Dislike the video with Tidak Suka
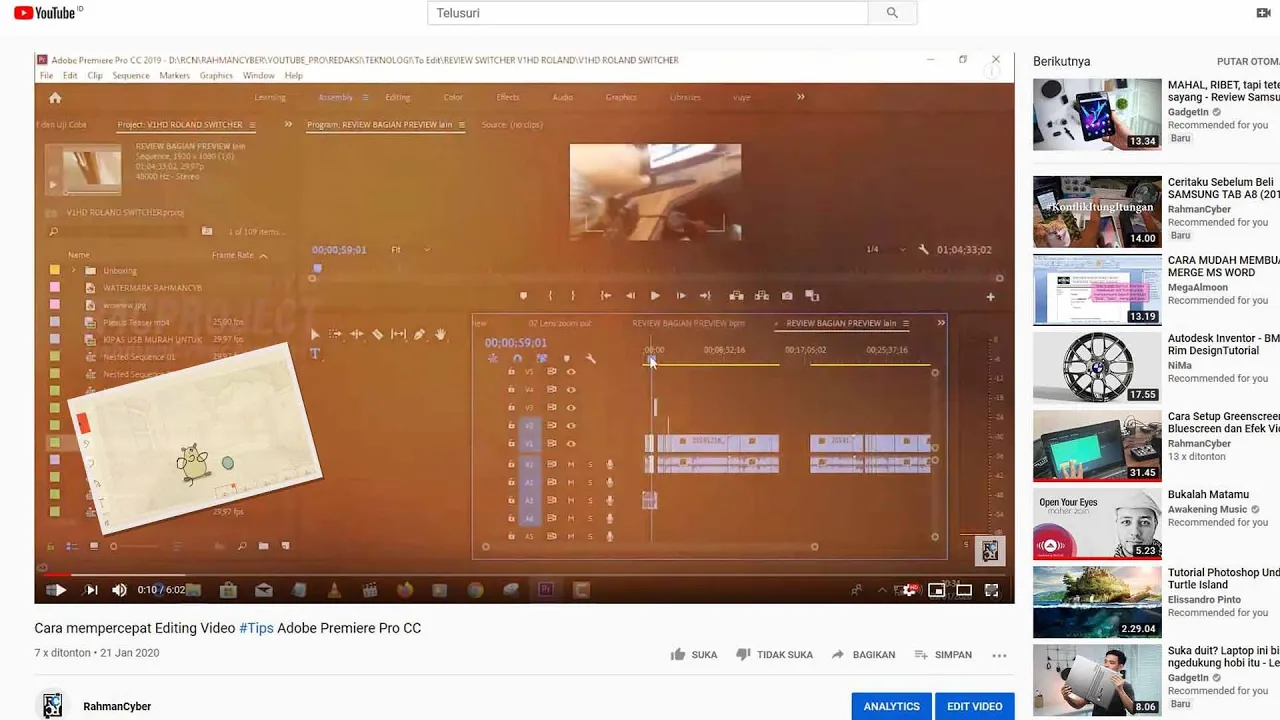The width and height of the screenshot is (1280, 720). click(x=774, y=655)
